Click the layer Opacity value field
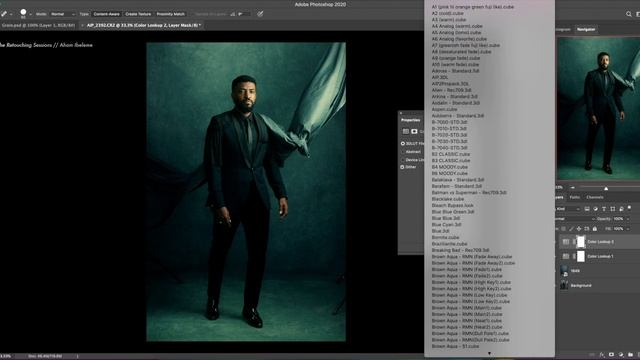Screen dimensions: 640x360 pos(618,219)
